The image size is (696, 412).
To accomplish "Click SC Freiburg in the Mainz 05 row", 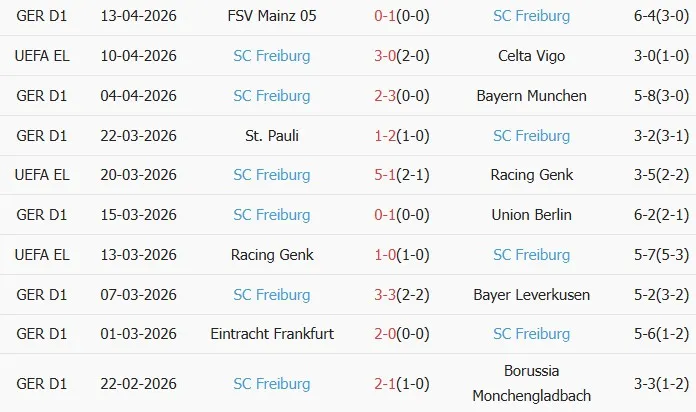I will pyautogui.click(x=531, y=16).
